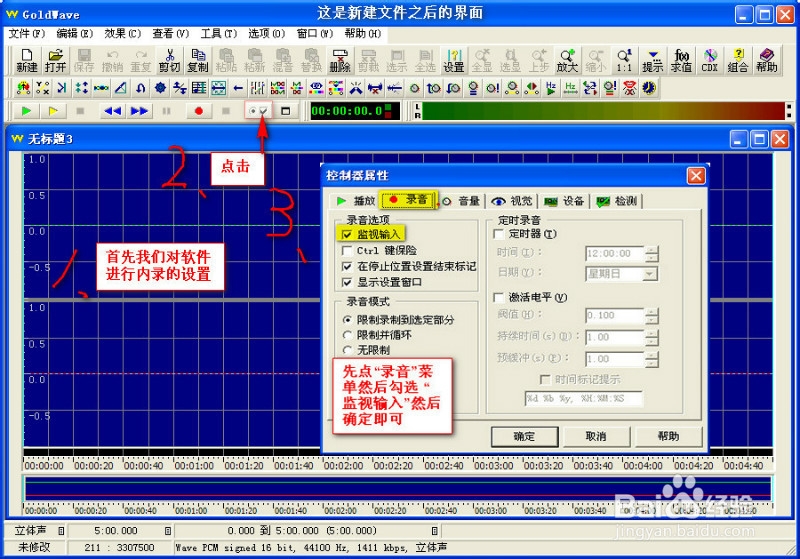Enable the 定时器 timer checkbox
800x559 pixels.
click(x=498, y=234)
